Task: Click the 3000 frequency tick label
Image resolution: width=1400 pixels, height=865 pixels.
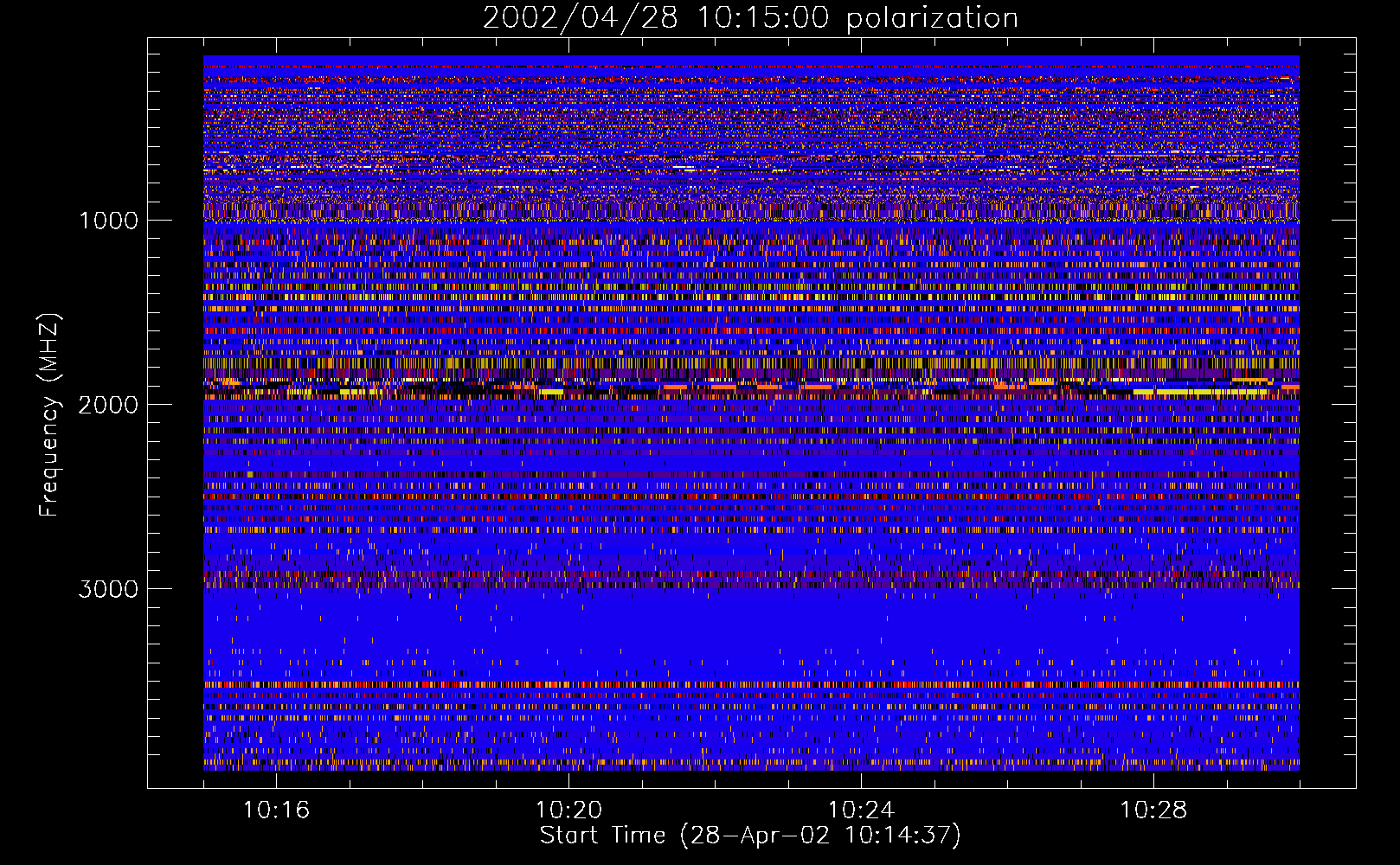Action: (109, 589)
